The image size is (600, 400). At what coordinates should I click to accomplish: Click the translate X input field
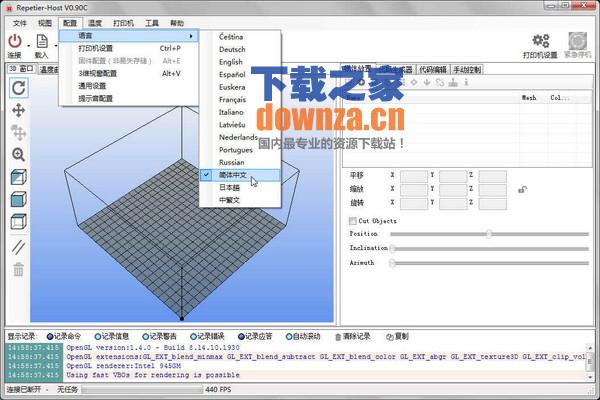[414, 176]
